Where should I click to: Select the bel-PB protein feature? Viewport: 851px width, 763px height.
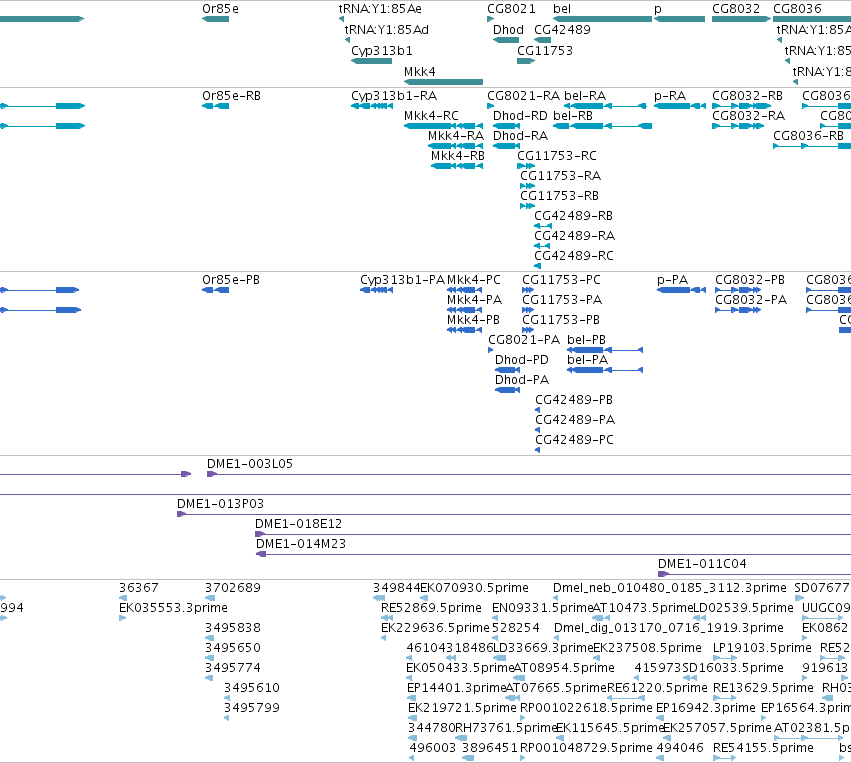605,350
